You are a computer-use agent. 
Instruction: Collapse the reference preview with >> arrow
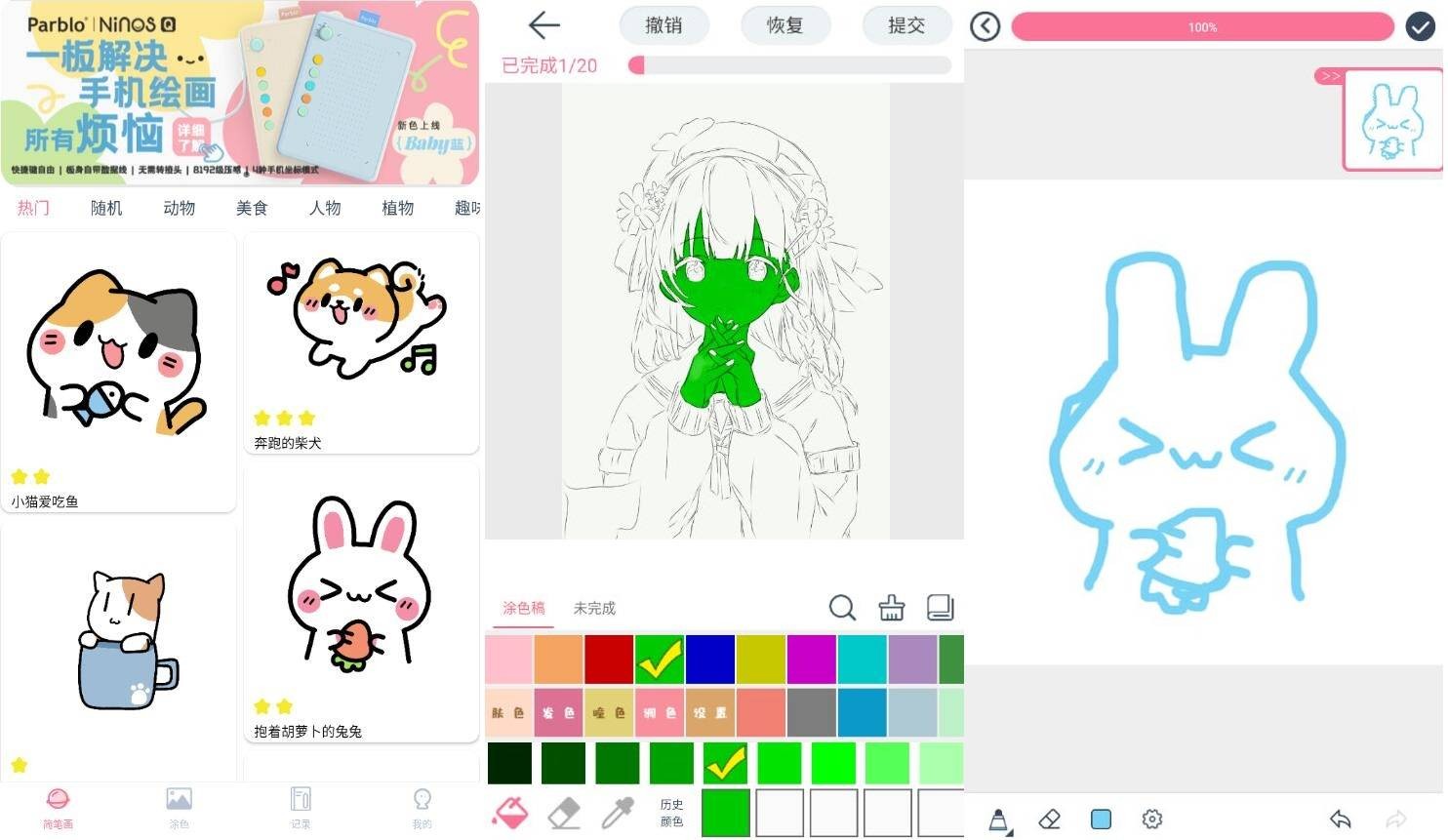(x=1329, y=76)
